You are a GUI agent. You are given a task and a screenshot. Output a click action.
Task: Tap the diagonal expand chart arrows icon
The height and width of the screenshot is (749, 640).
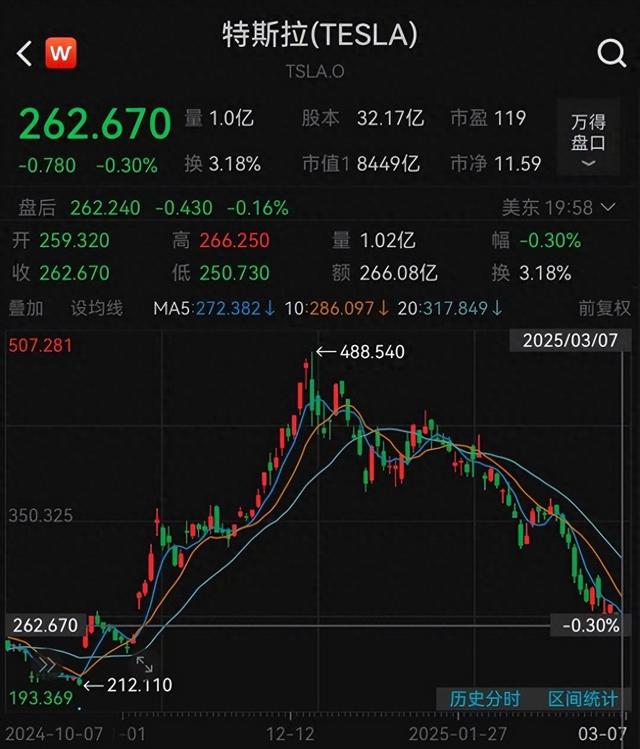[x=144, y=664]
